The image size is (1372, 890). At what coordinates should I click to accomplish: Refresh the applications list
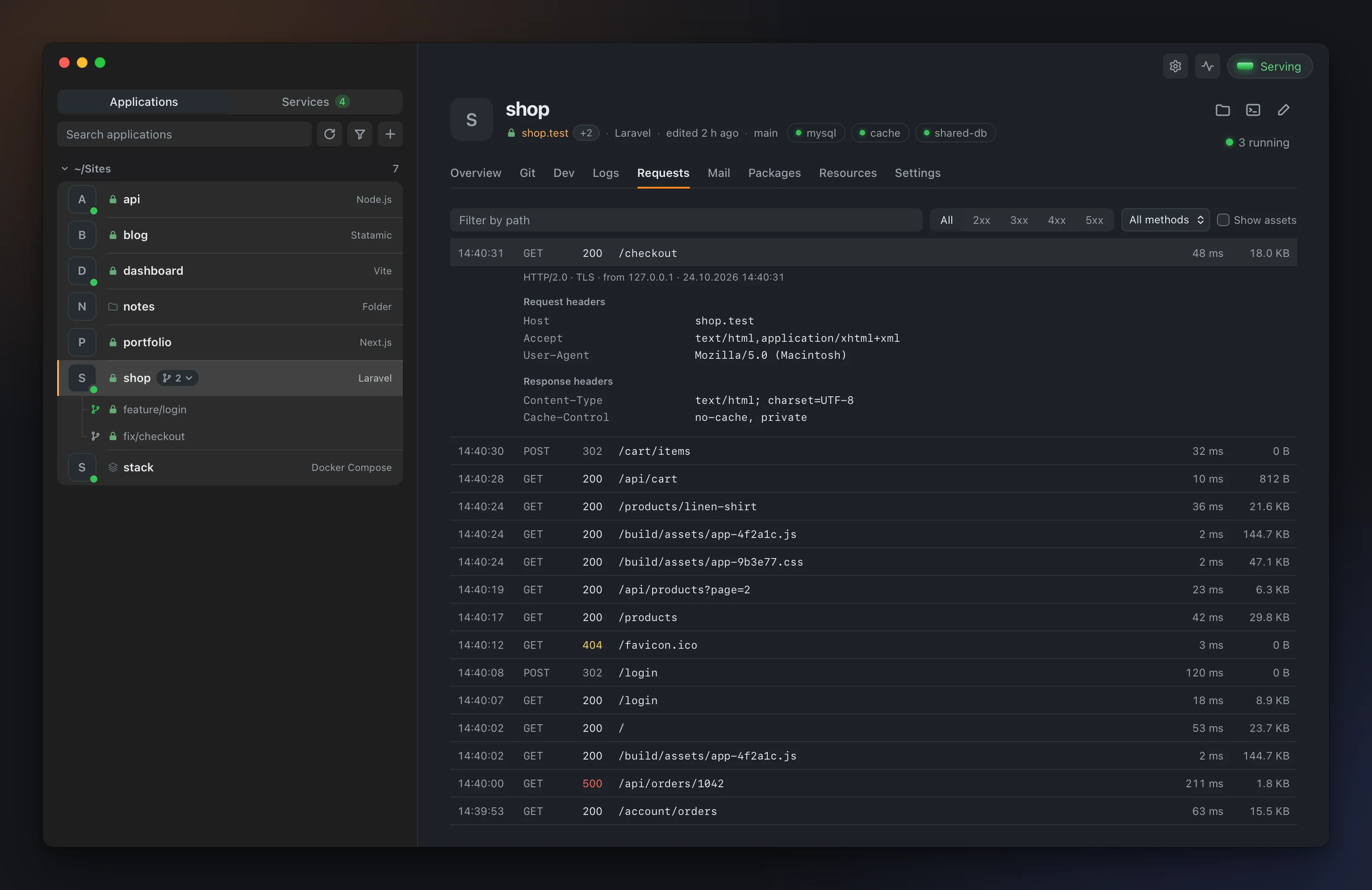[330, 134]
